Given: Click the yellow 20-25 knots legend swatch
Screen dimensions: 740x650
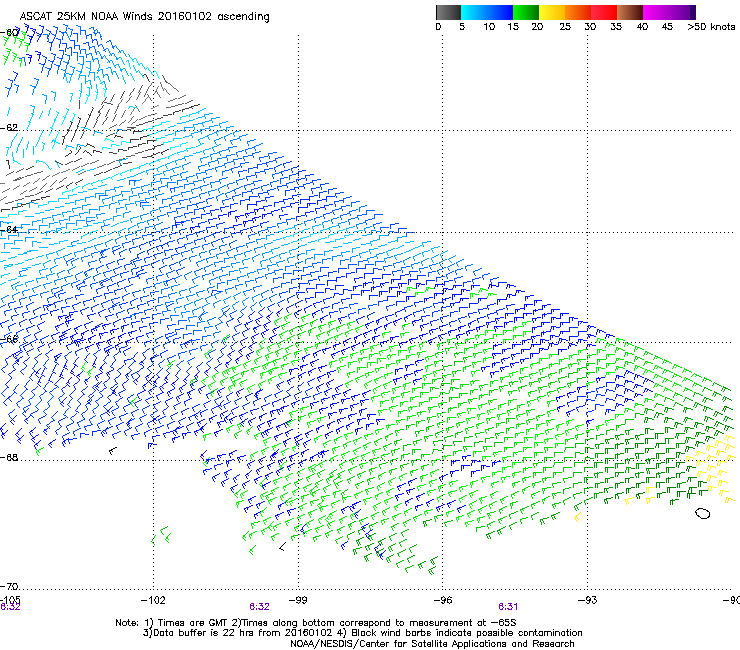Looking at the screenshot, I should point(552,12).
